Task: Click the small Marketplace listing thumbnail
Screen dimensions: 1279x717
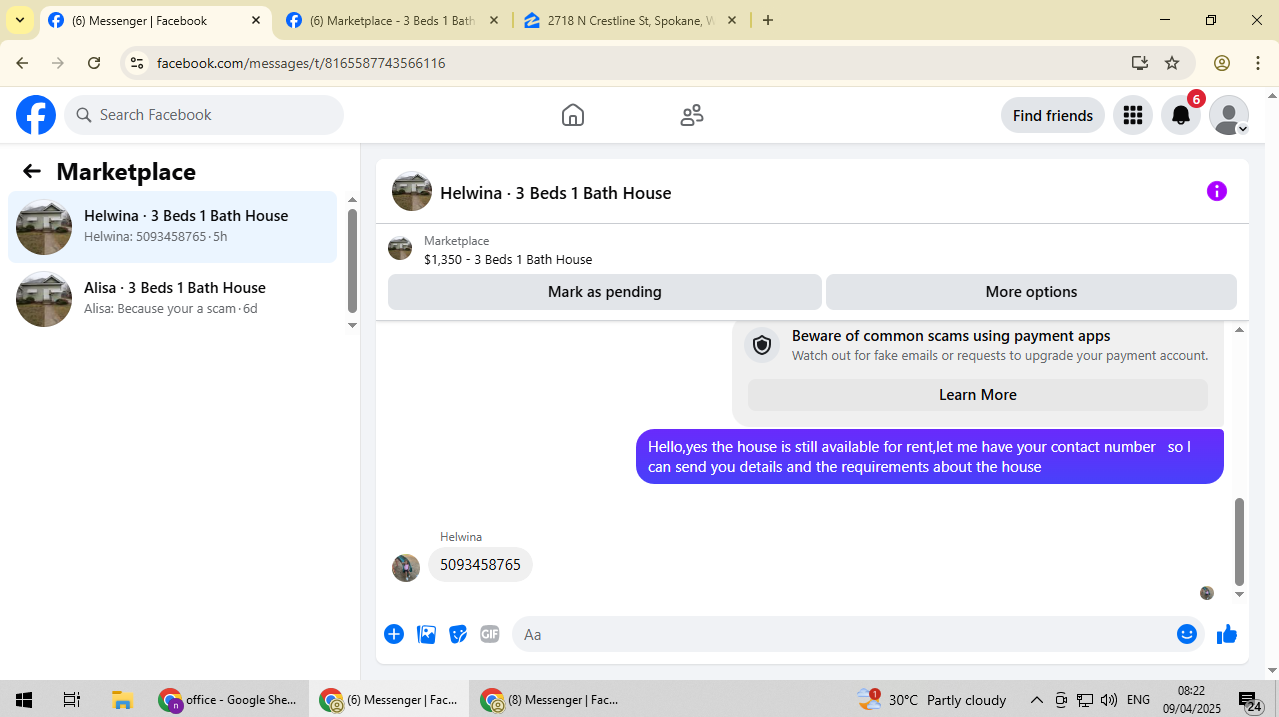Action: click(400, 248)
